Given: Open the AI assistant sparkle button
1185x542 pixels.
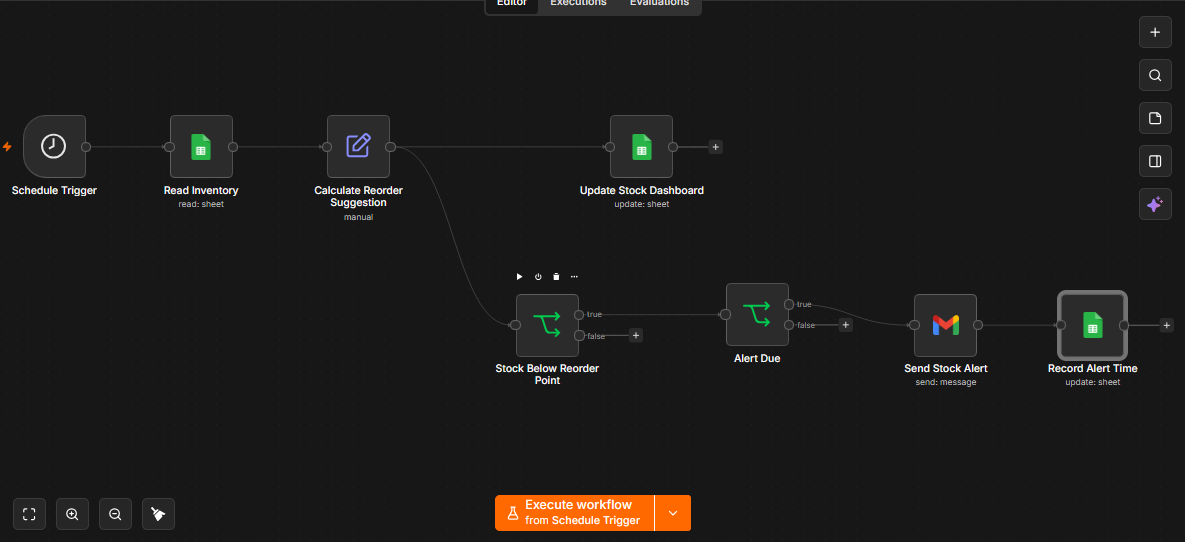Looking at the screenshot, I should pos(1155,204).
